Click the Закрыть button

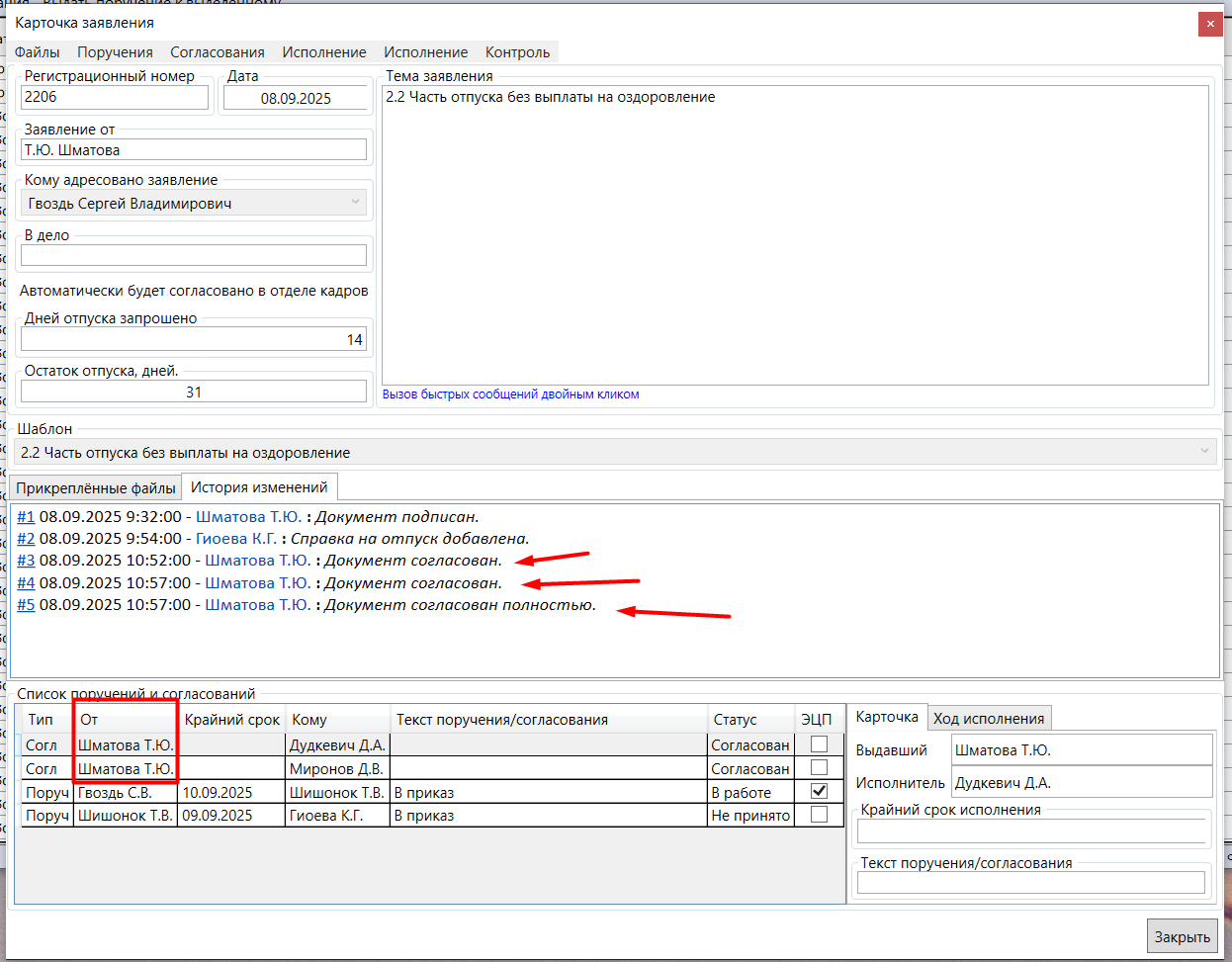tap(1182, 936)
